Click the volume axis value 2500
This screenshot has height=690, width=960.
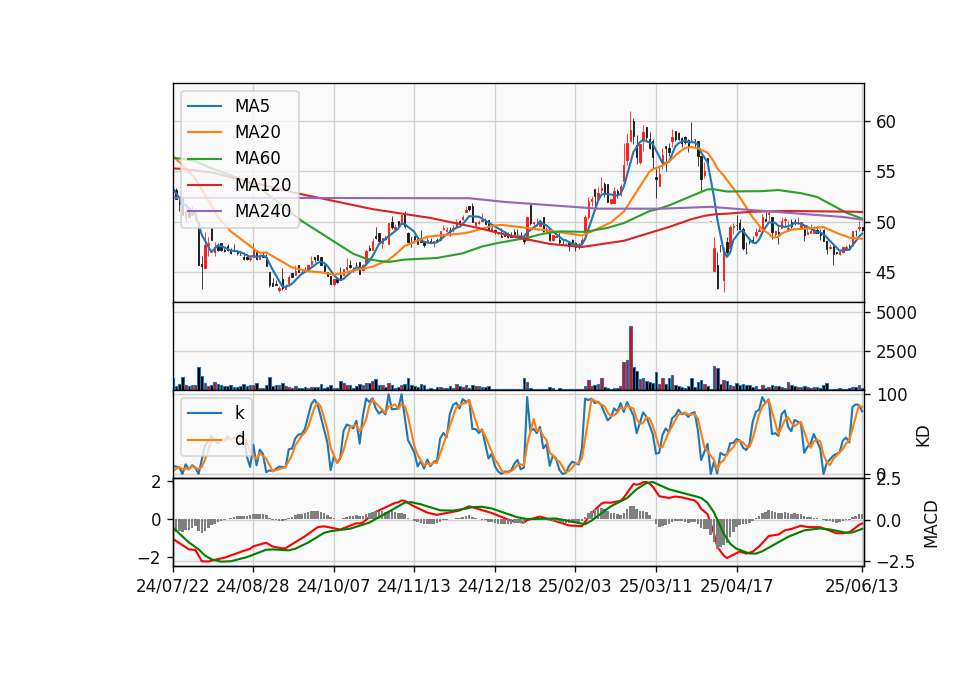click(896, 352)
